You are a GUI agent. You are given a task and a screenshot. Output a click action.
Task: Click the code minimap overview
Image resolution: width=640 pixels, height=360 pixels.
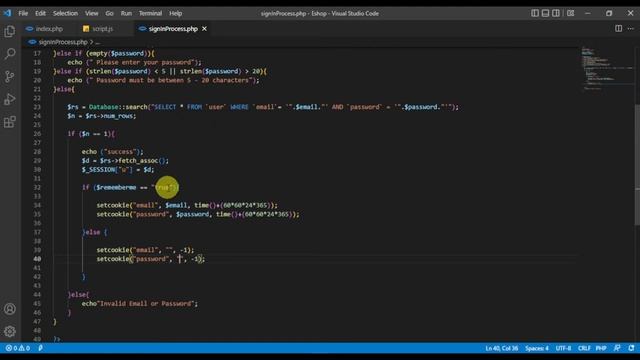click(x=607, y=69)
